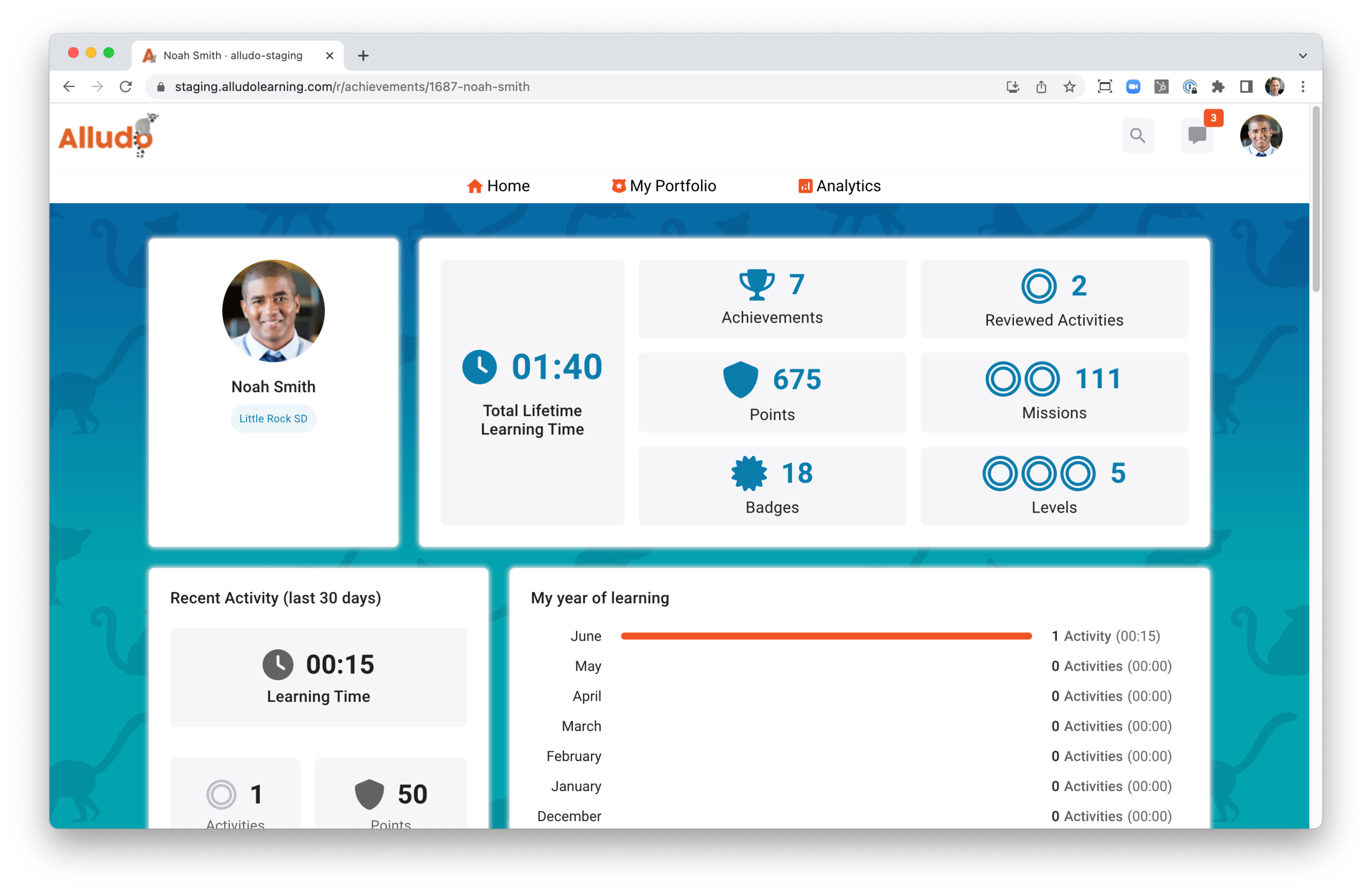Click the Zoom extension icon
The width and height of the screenshot is (1372, 894).
click(x=1133, y=86)
